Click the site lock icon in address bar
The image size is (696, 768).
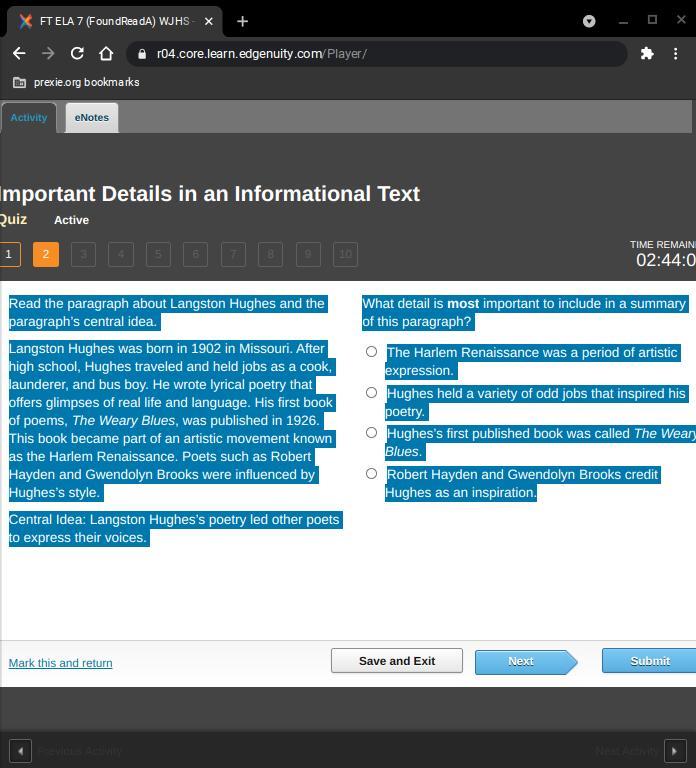point(142,54)
